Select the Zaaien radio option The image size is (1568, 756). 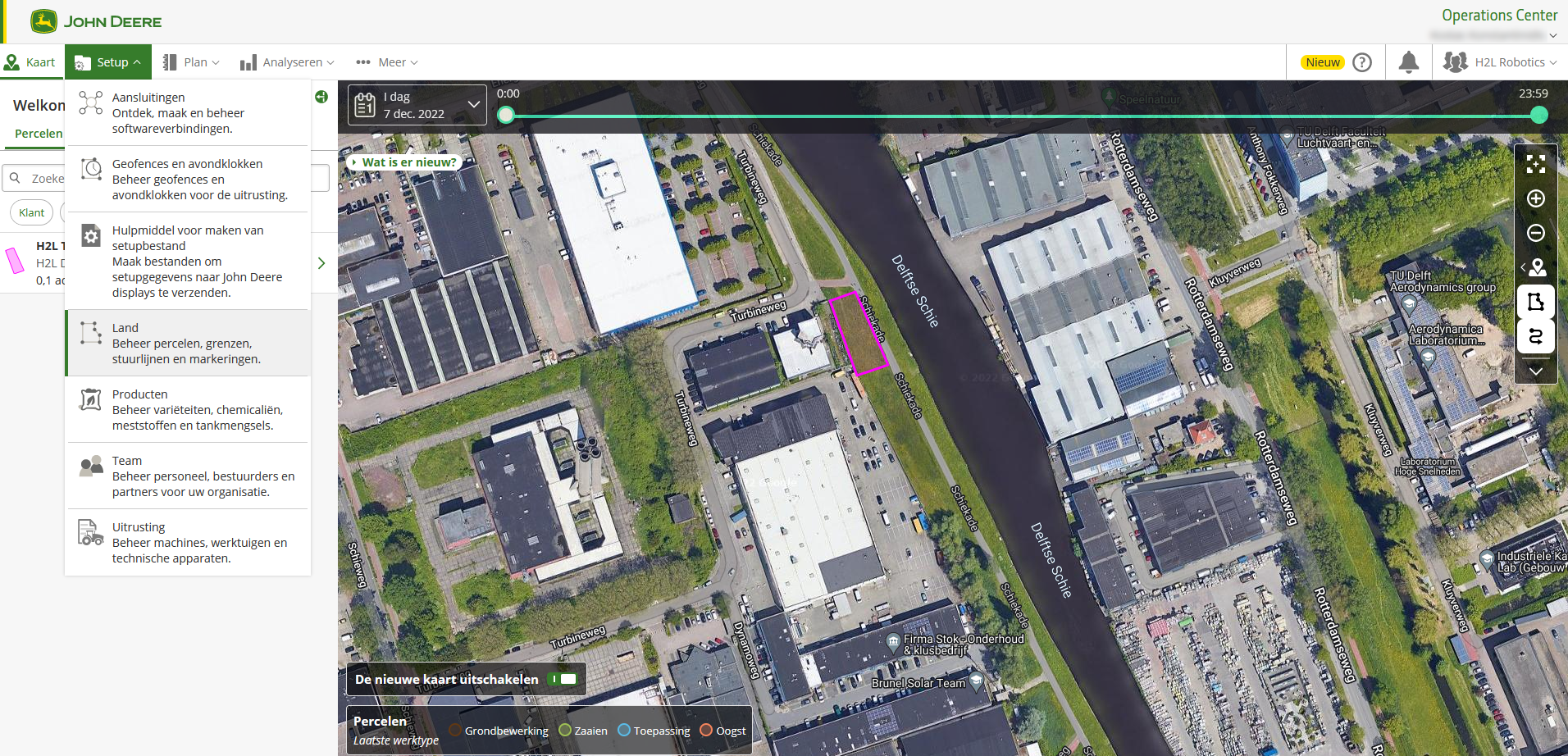(x=565, y=731)
